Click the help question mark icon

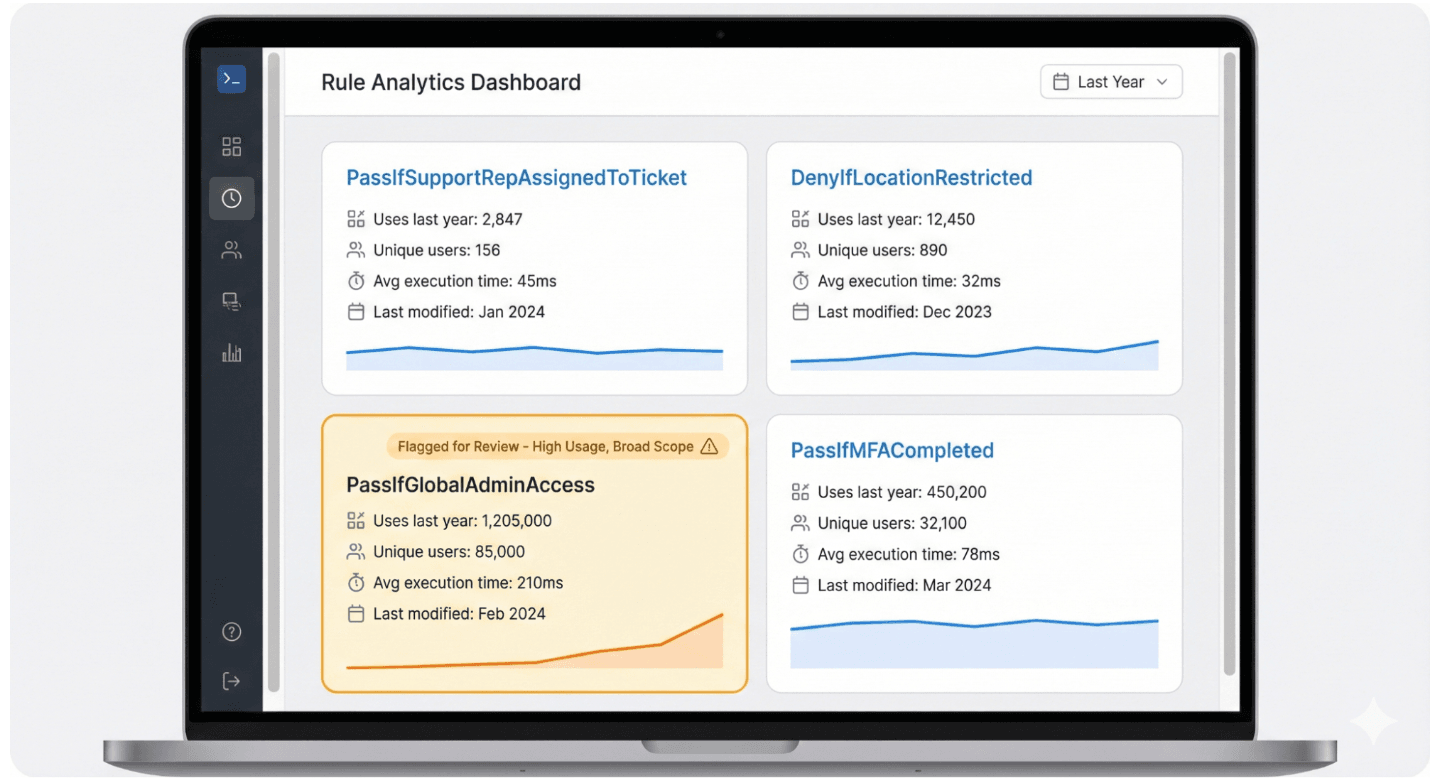tap(232, 631)
